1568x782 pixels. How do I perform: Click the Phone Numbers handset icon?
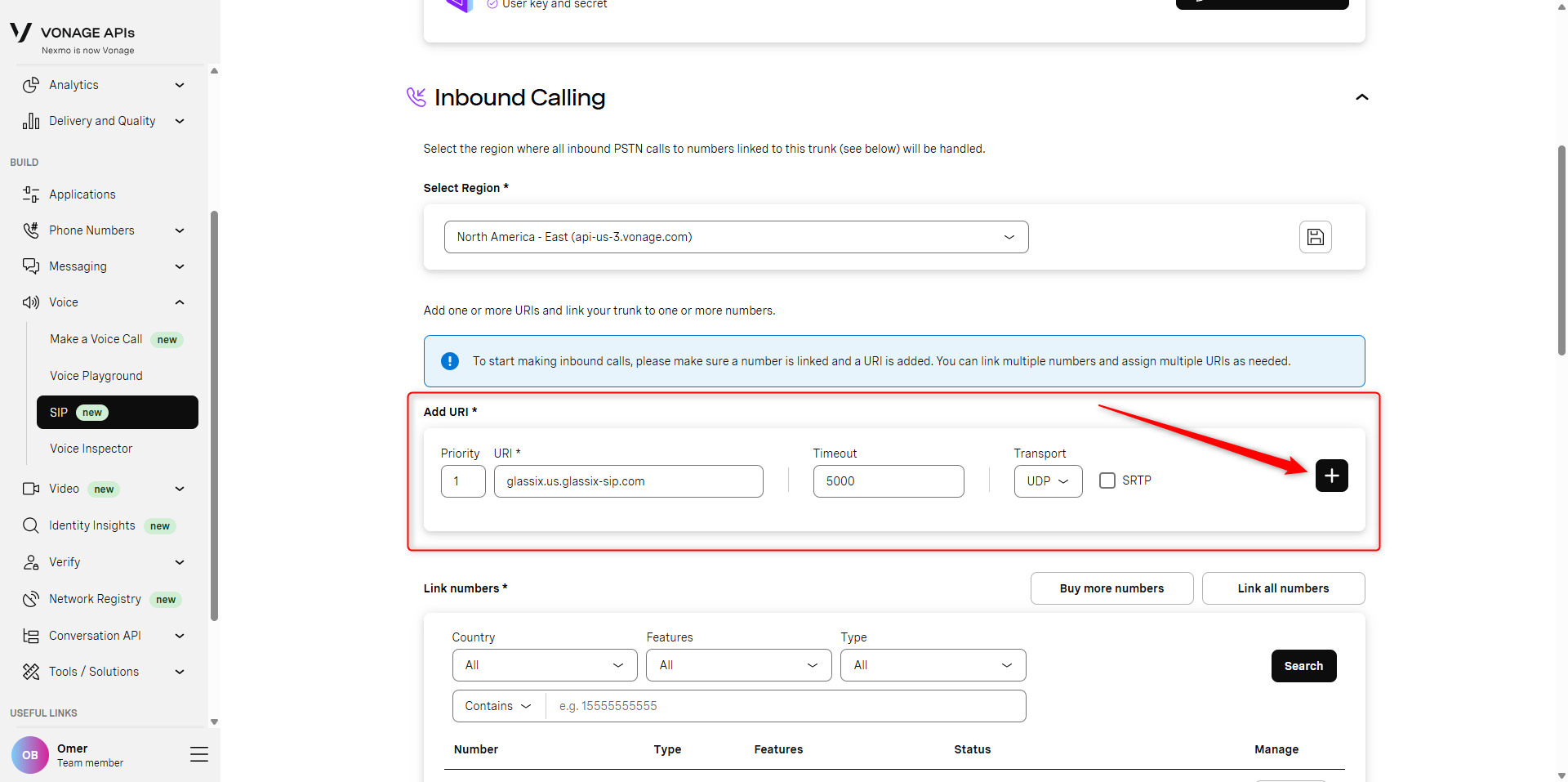[31, 230]
